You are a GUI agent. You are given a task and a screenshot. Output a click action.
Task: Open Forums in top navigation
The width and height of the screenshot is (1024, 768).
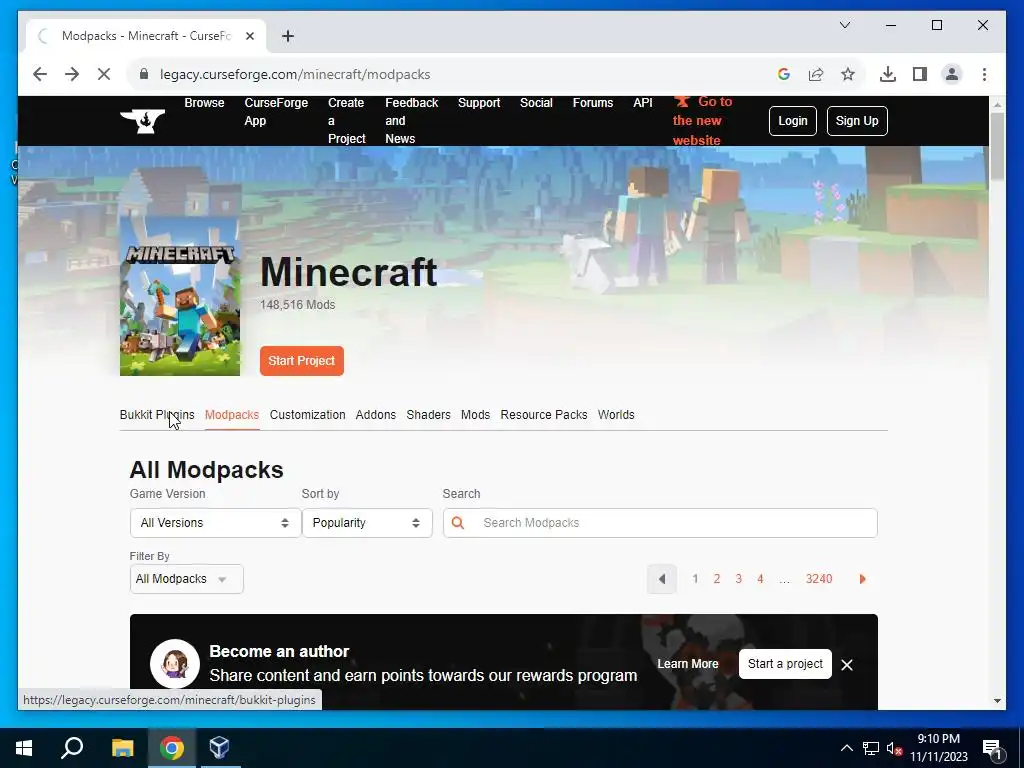coord(593,103)
